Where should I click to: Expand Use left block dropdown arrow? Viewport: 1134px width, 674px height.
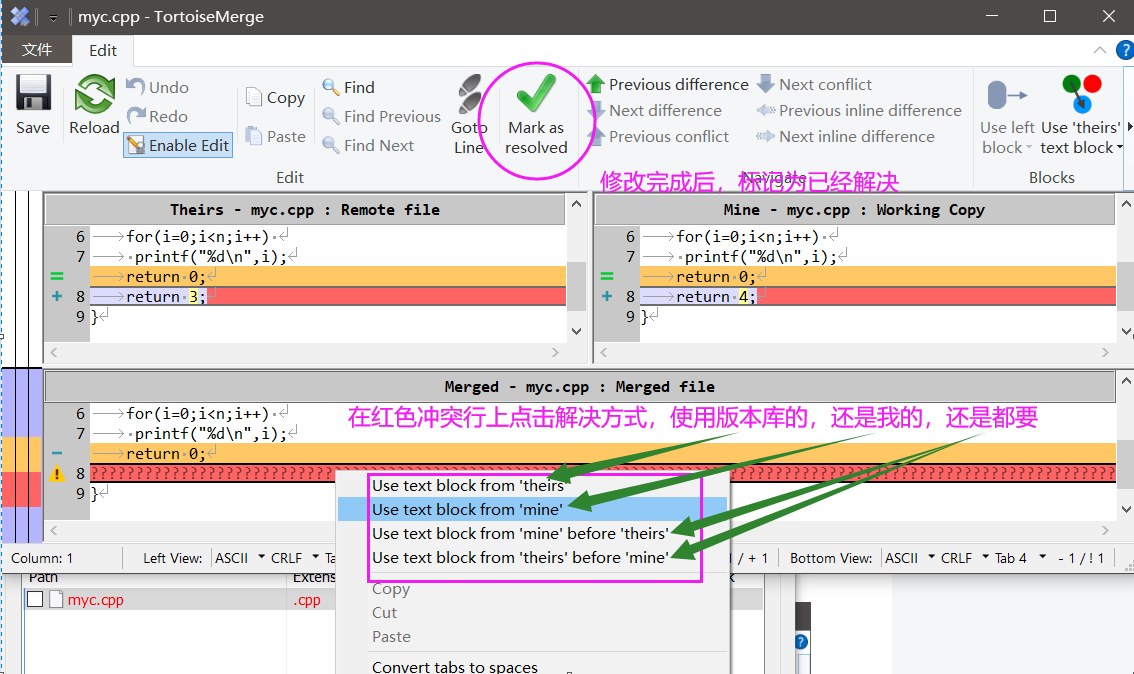click(1028, 148)
